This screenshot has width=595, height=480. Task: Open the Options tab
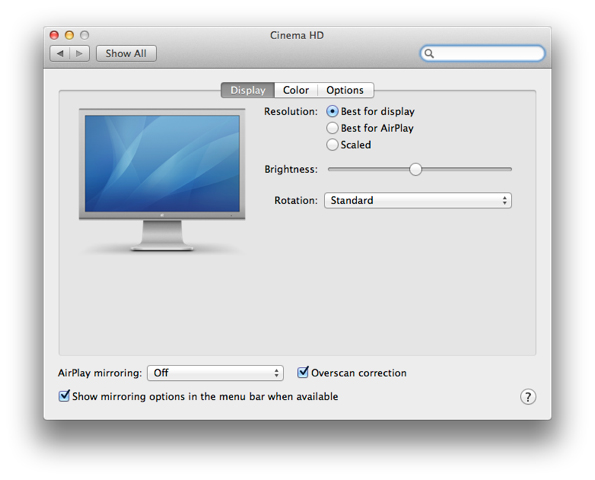tap(345, 90)
